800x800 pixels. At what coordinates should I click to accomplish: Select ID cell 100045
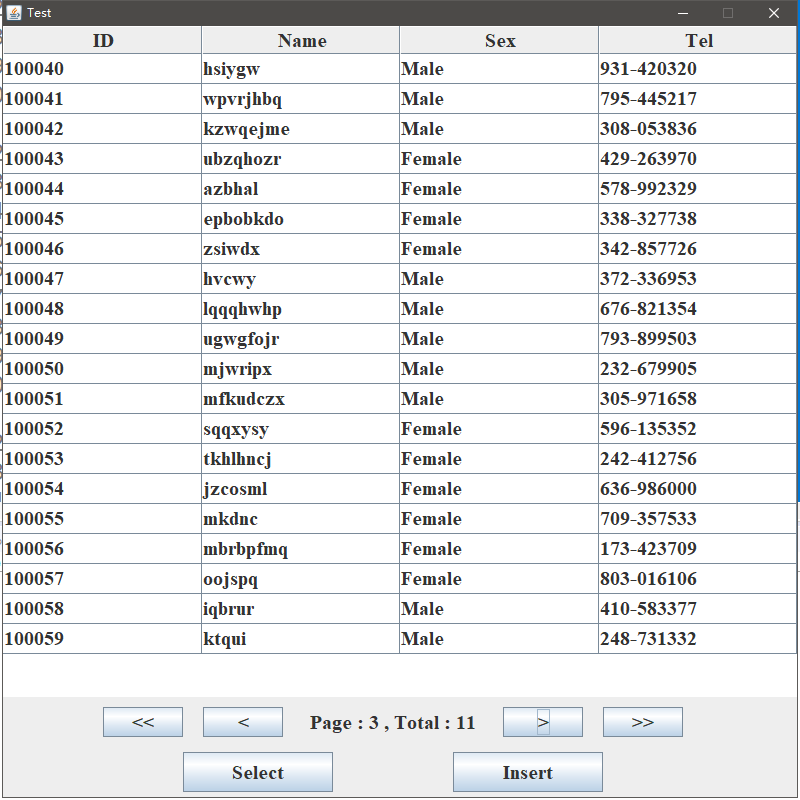click(x=102, y=219)
